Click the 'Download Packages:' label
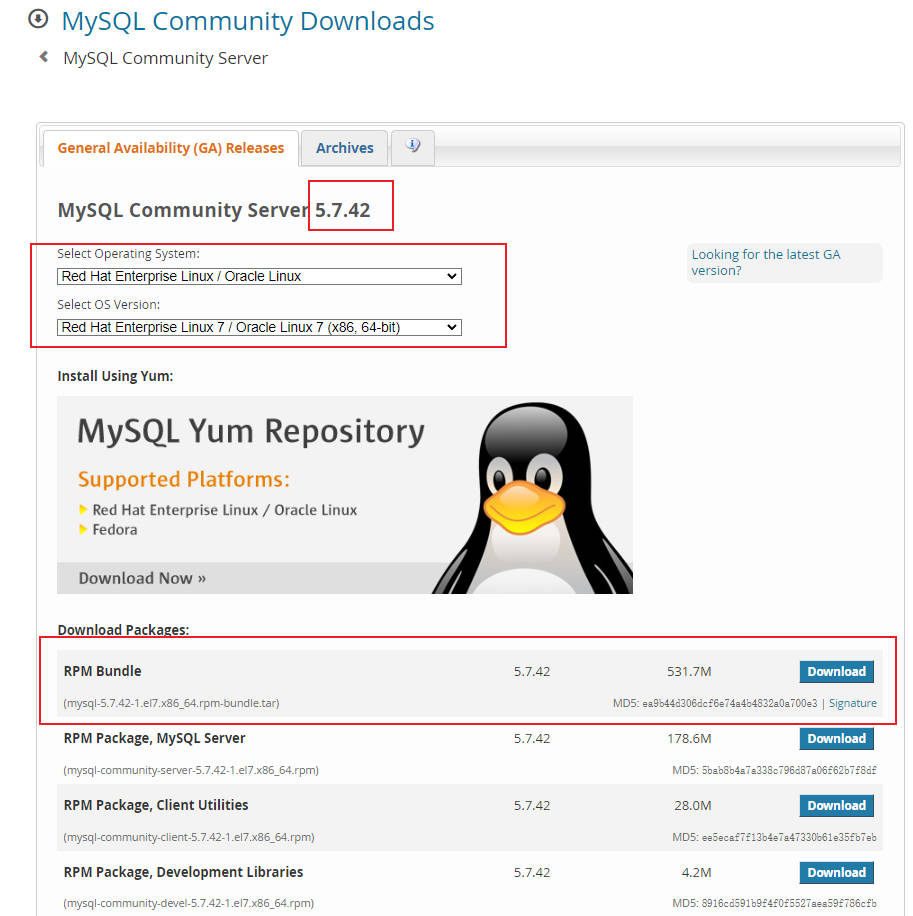The image size is (913, 916). pyautogui.click(x=123, y=630)
